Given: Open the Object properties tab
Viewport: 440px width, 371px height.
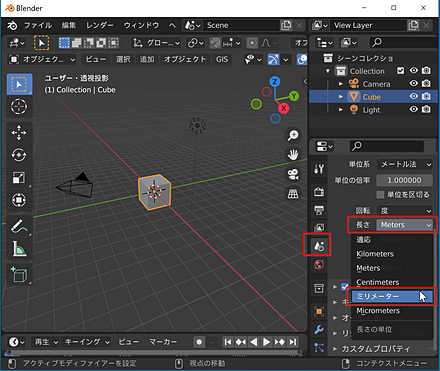Looking at the screenshot, I should (x=319, y=311).
